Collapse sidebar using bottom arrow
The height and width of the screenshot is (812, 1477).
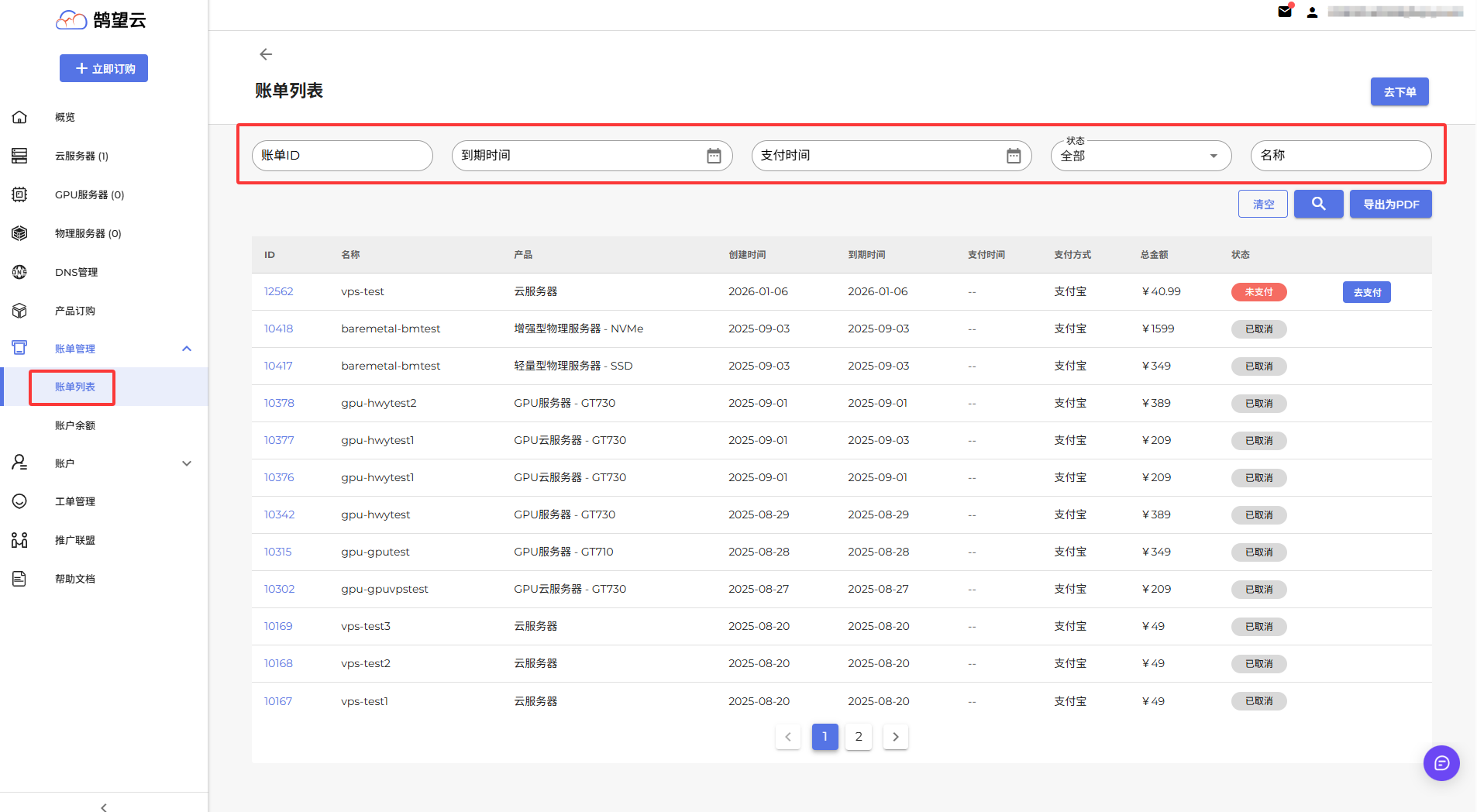coord(104,807)
